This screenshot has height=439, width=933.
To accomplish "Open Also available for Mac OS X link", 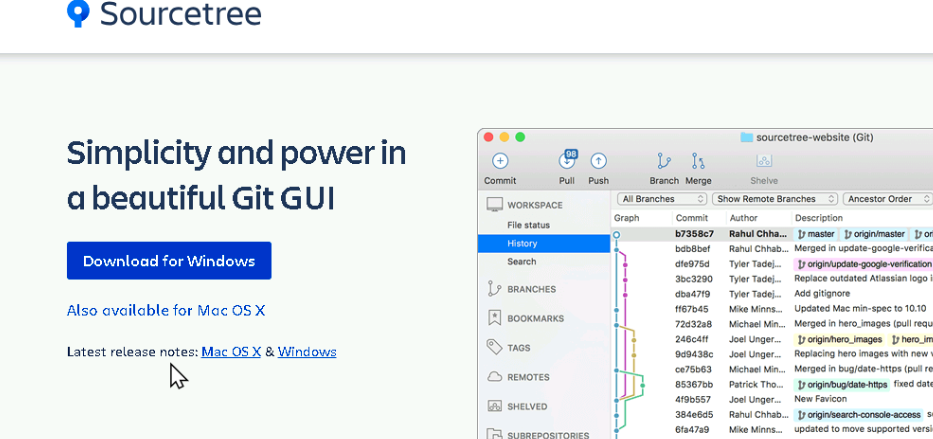I will pyautogui.click(x=166, y=311).
